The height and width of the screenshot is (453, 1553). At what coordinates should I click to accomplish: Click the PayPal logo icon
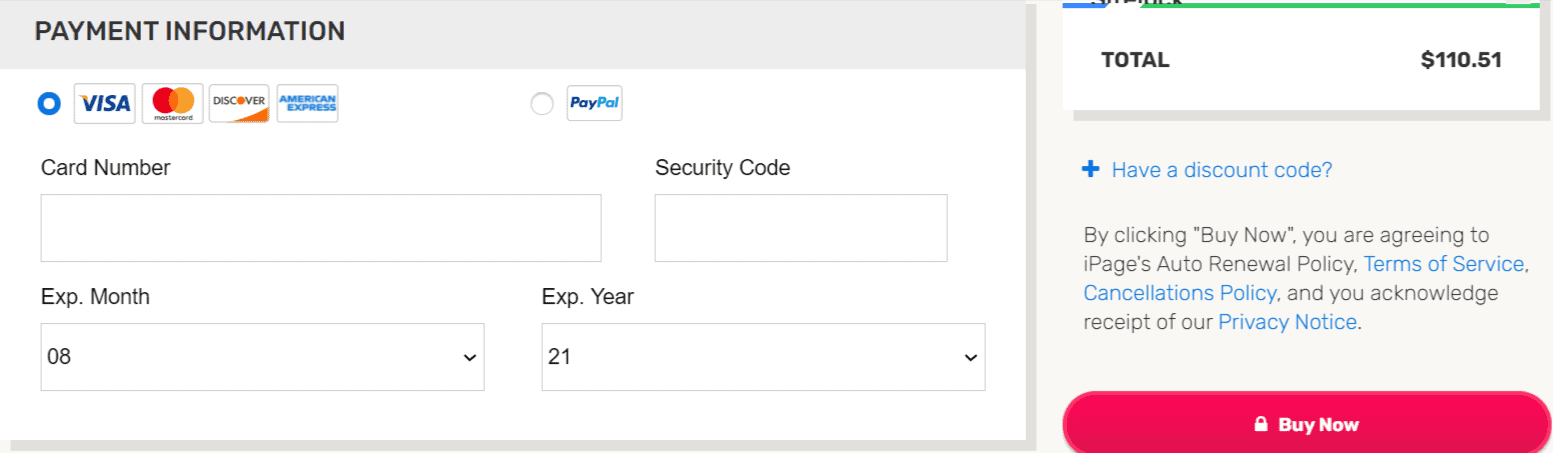point(595,103)
